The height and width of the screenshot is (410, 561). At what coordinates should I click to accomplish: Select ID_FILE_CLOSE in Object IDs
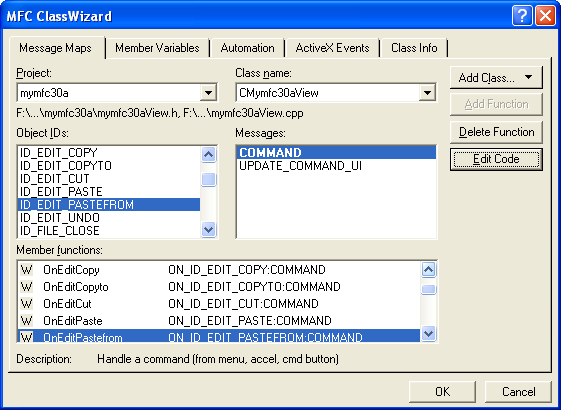109,231
